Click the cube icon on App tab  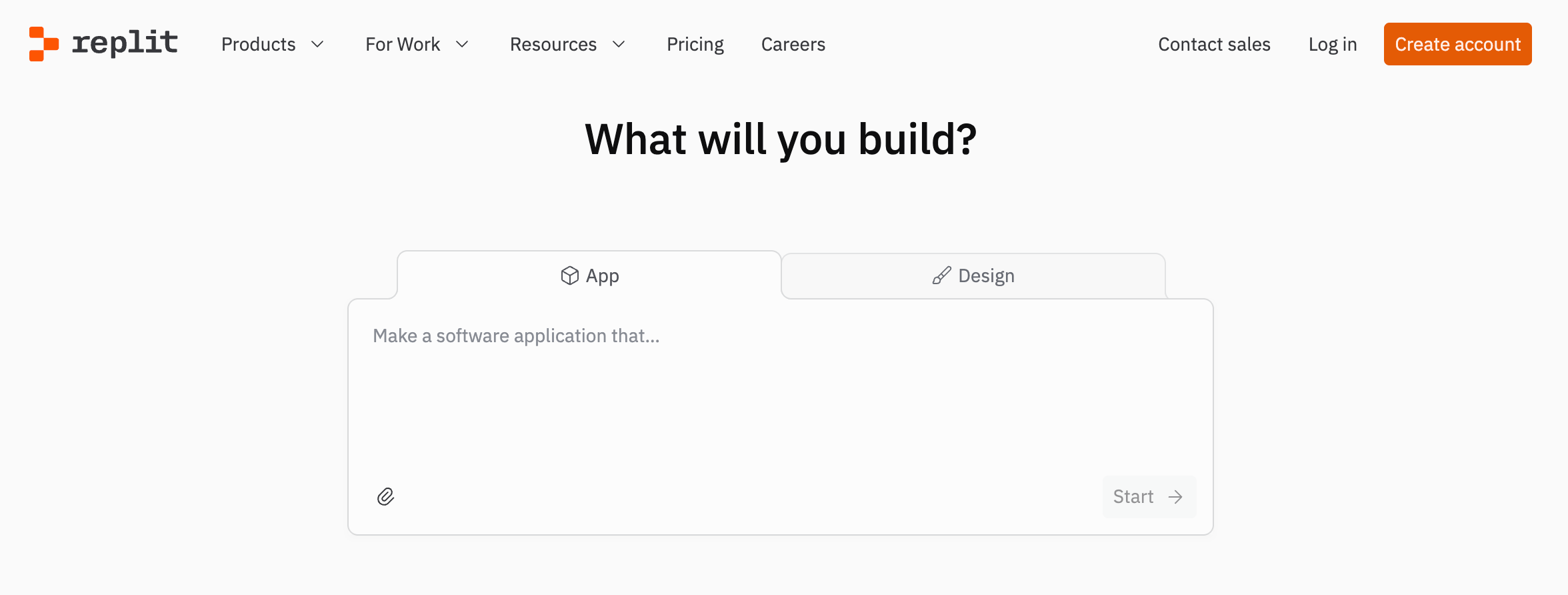coord(569,275)
